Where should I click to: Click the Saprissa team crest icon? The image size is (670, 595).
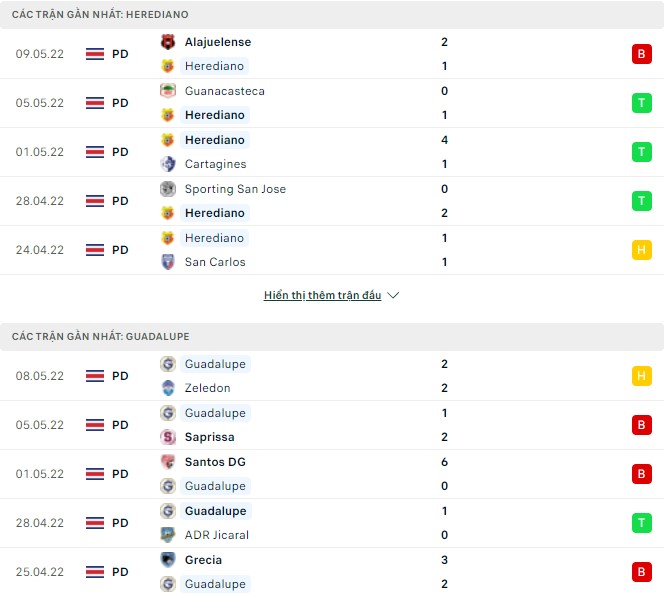click(x=167, y=437)
